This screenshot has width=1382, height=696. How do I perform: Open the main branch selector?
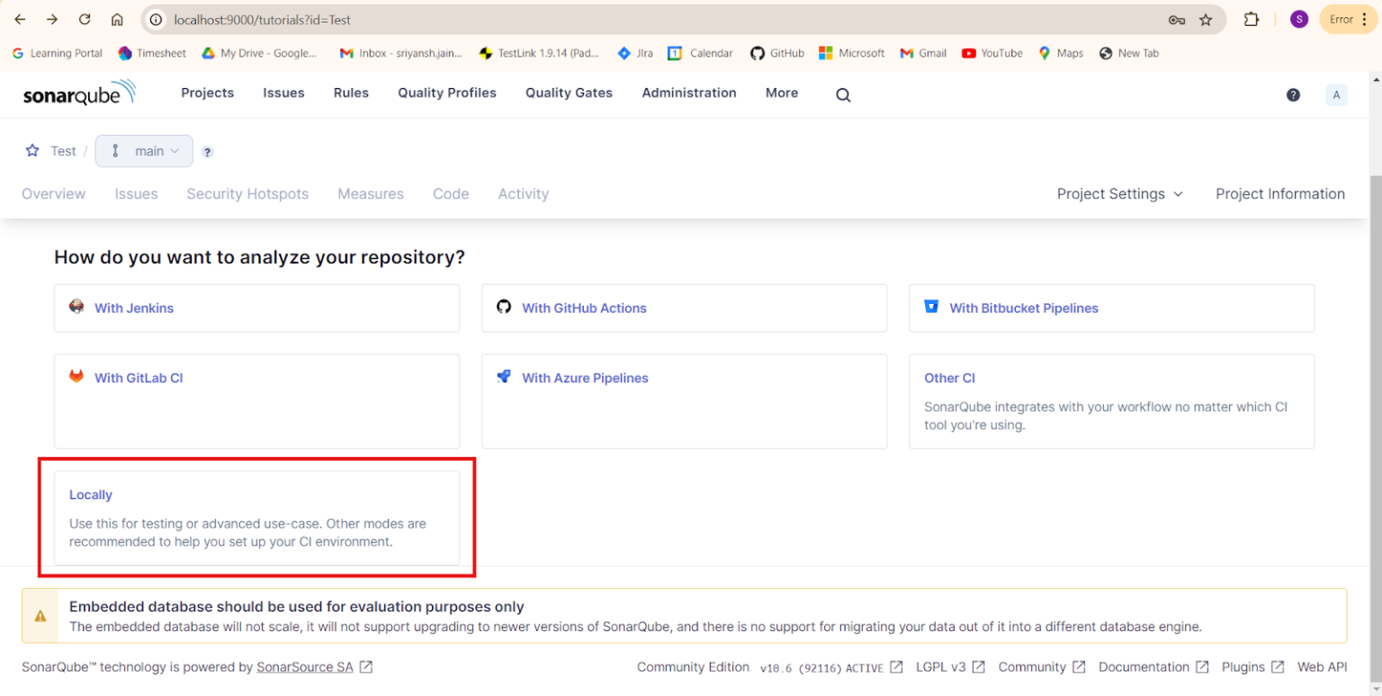pyautogui.click(x=143, y=151)
